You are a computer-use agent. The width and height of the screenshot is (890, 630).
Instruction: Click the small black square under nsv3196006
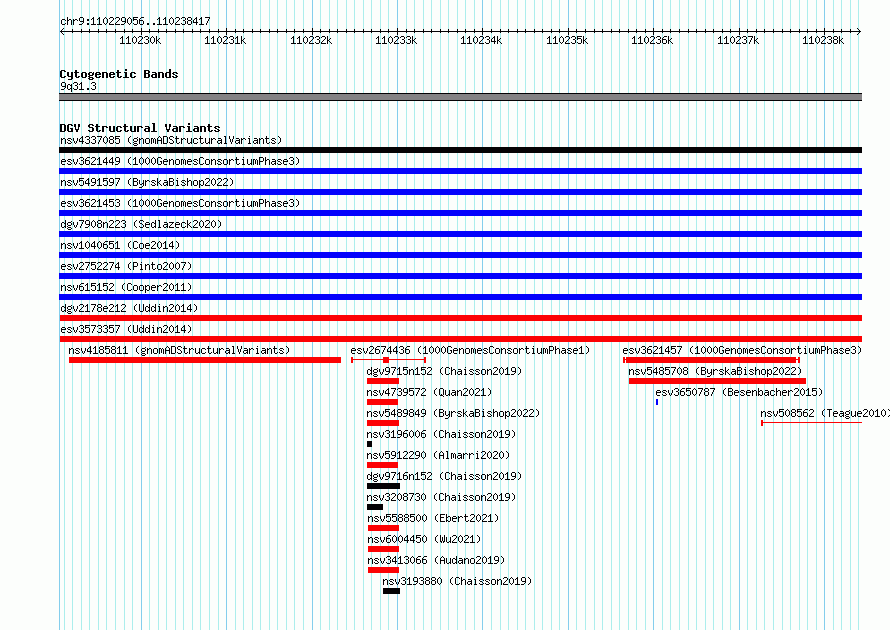370,444
